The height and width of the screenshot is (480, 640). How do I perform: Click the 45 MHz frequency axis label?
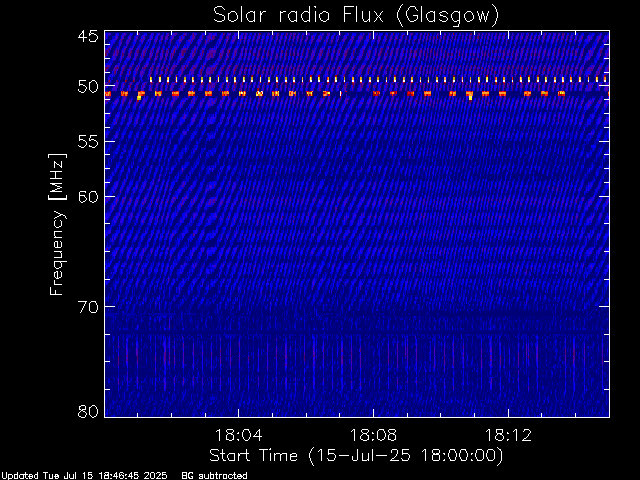point(87,37)
